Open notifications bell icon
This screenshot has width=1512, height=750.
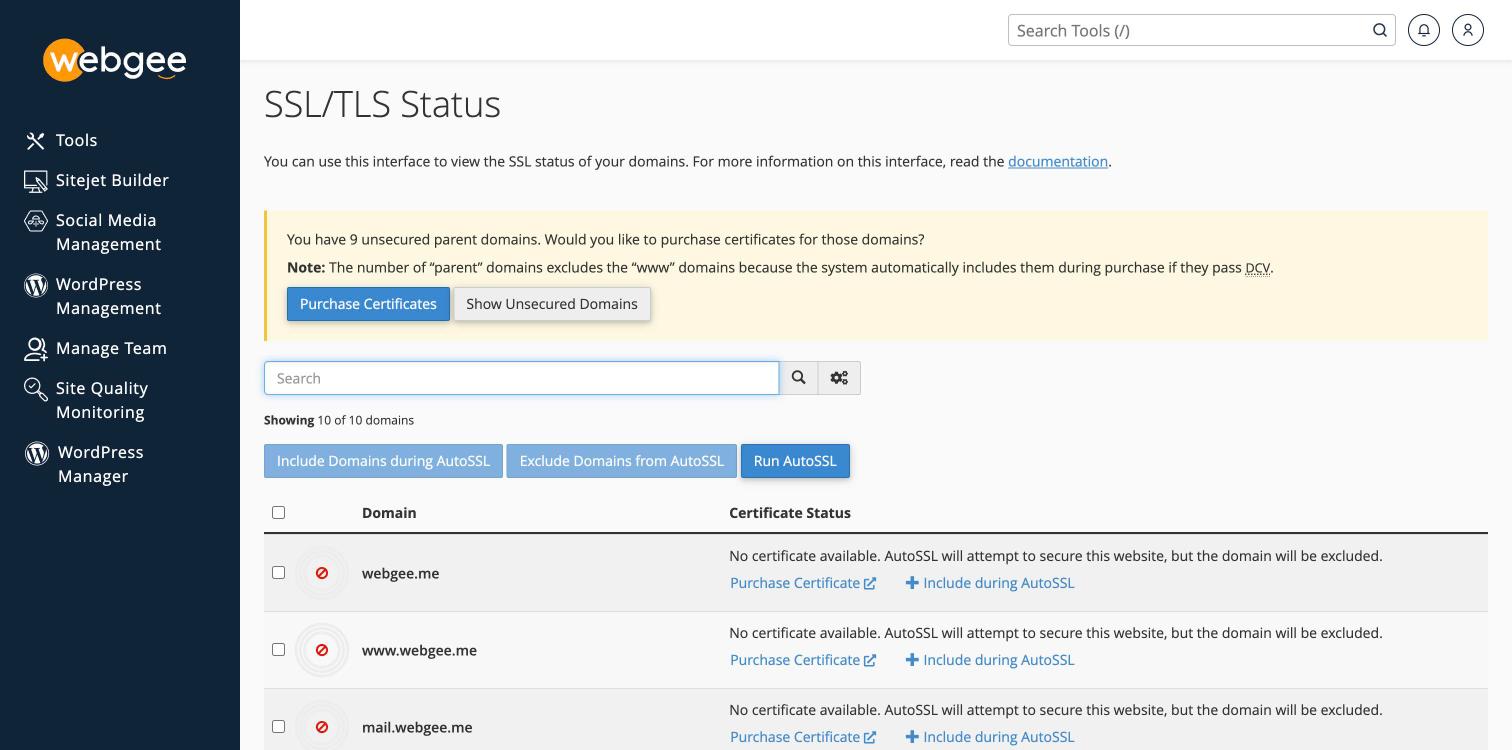pos(1424,30)
